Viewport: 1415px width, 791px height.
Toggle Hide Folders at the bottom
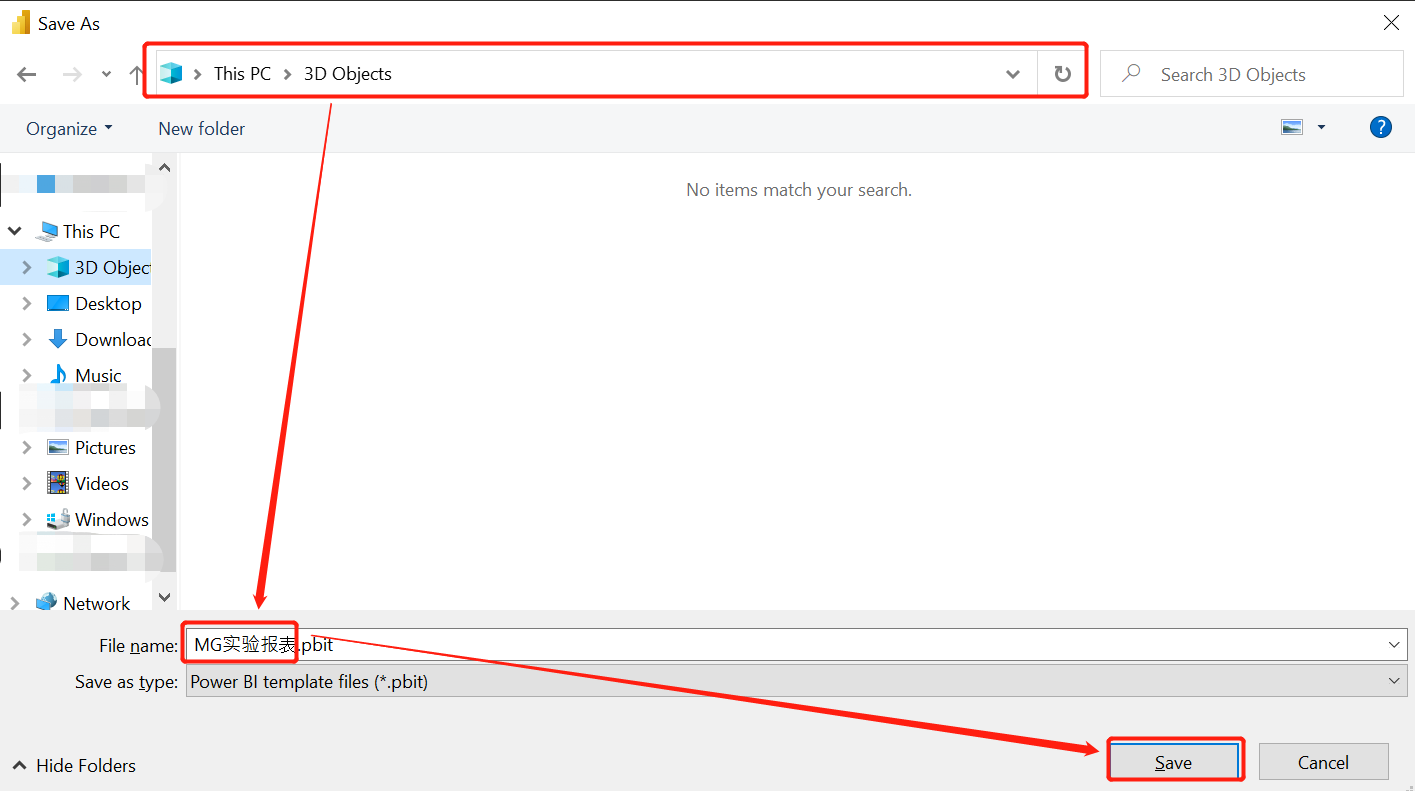[72, 765]
